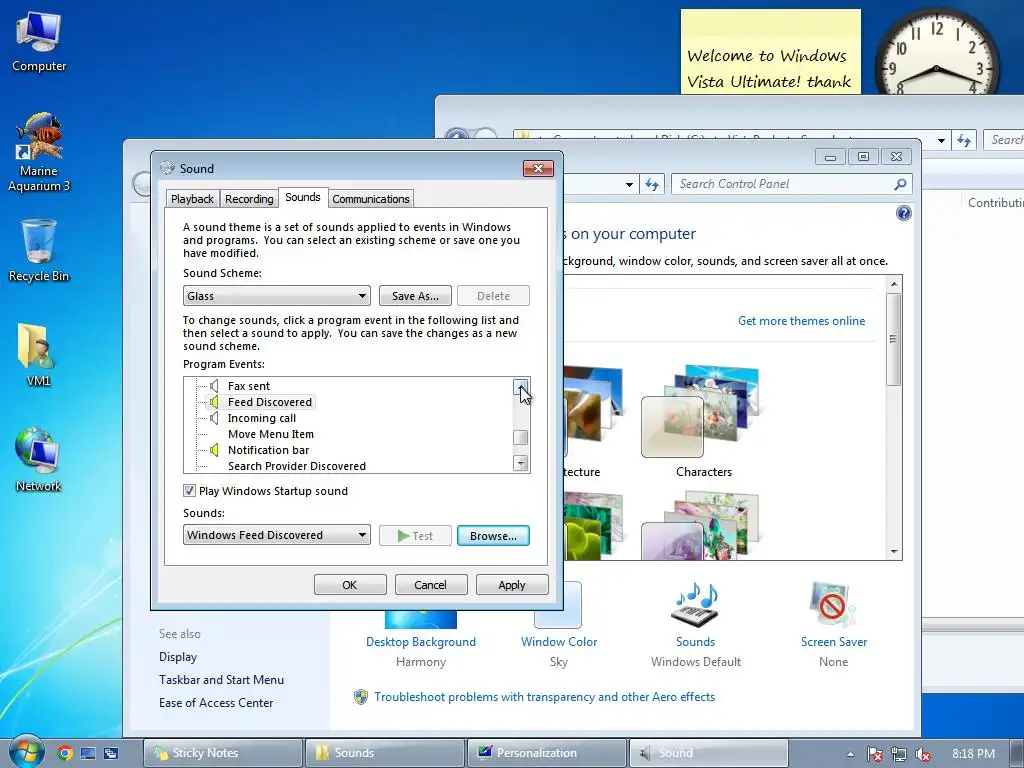Click the speaker icon next to Notification bar
The image size is (1024, 768).
point(214,450)
